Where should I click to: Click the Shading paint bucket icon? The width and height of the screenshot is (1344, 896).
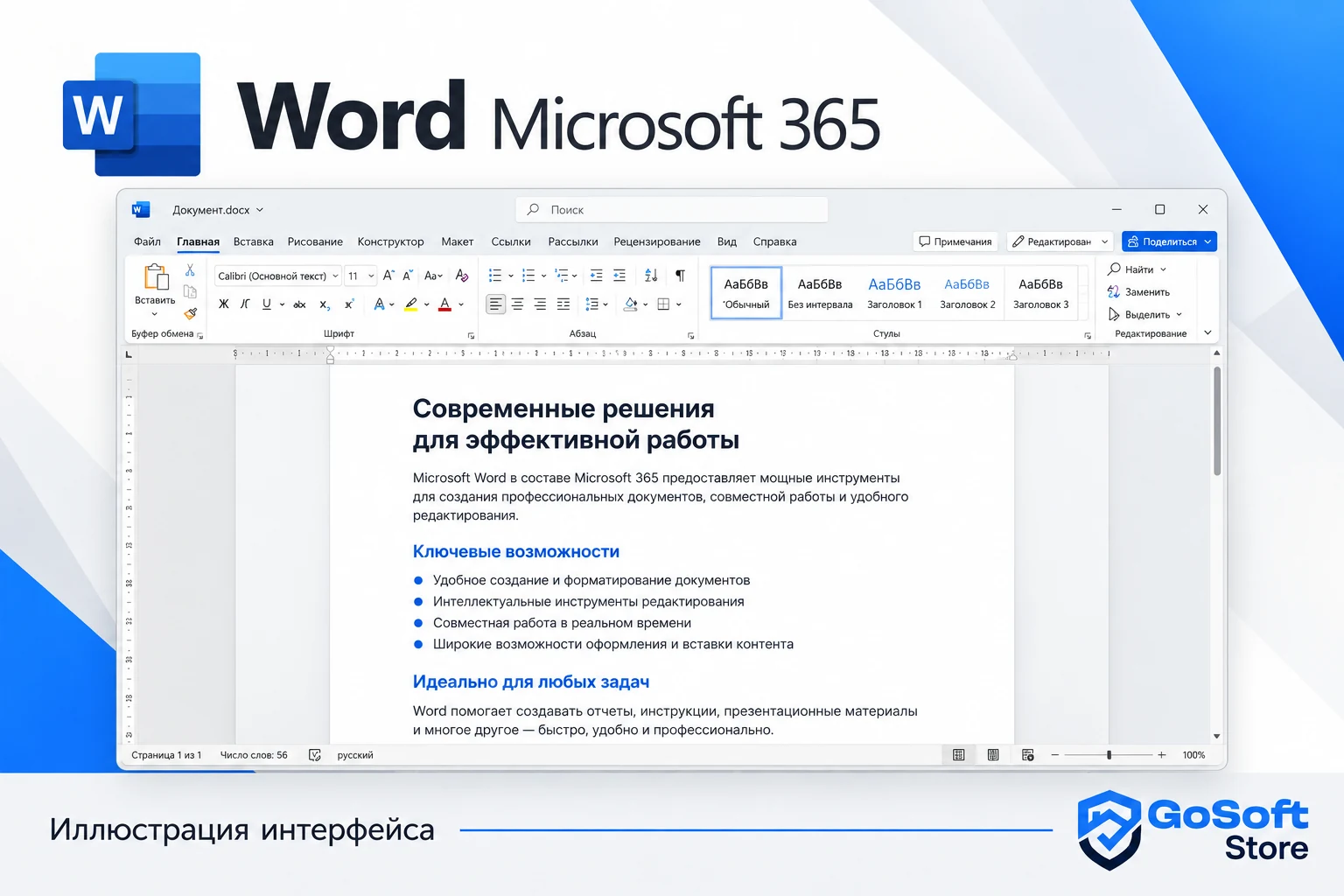[631, 304]
